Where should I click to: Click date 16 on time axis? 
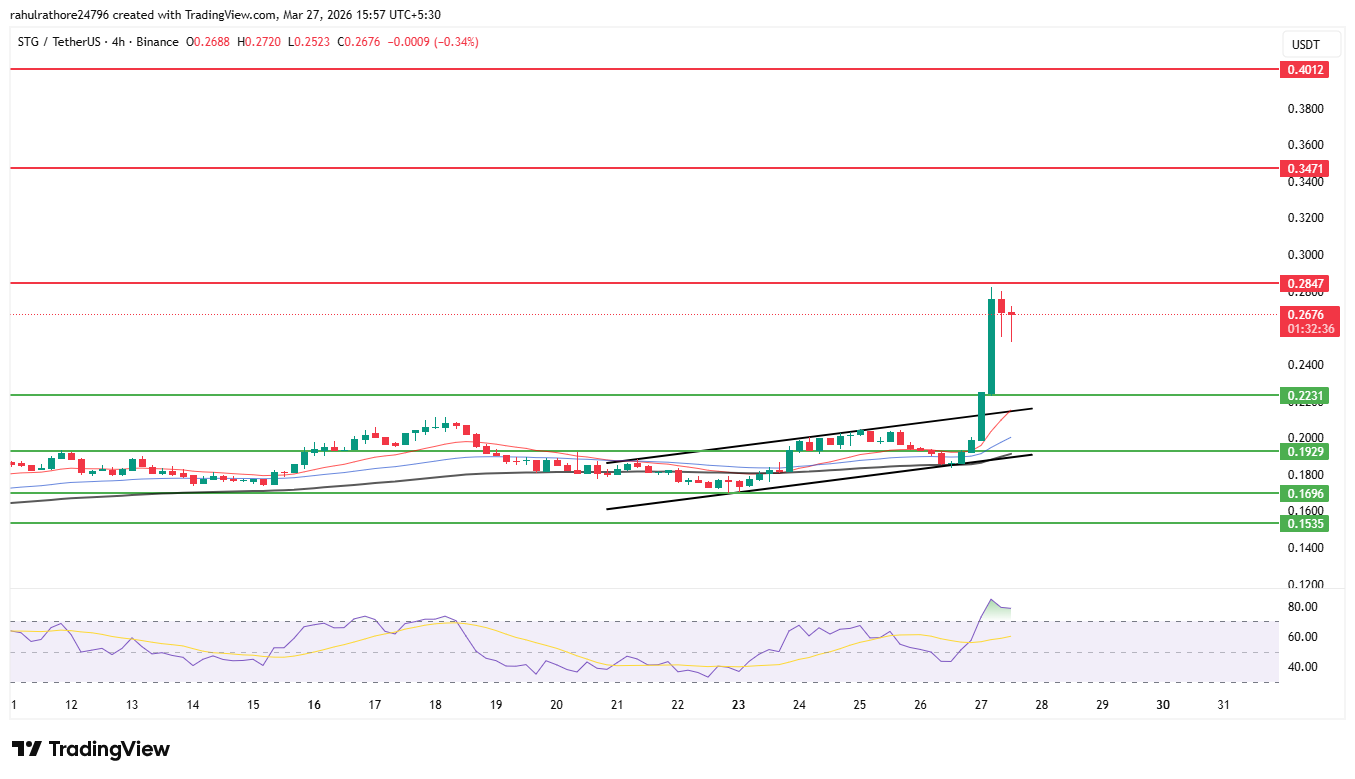tap(314, 705)
